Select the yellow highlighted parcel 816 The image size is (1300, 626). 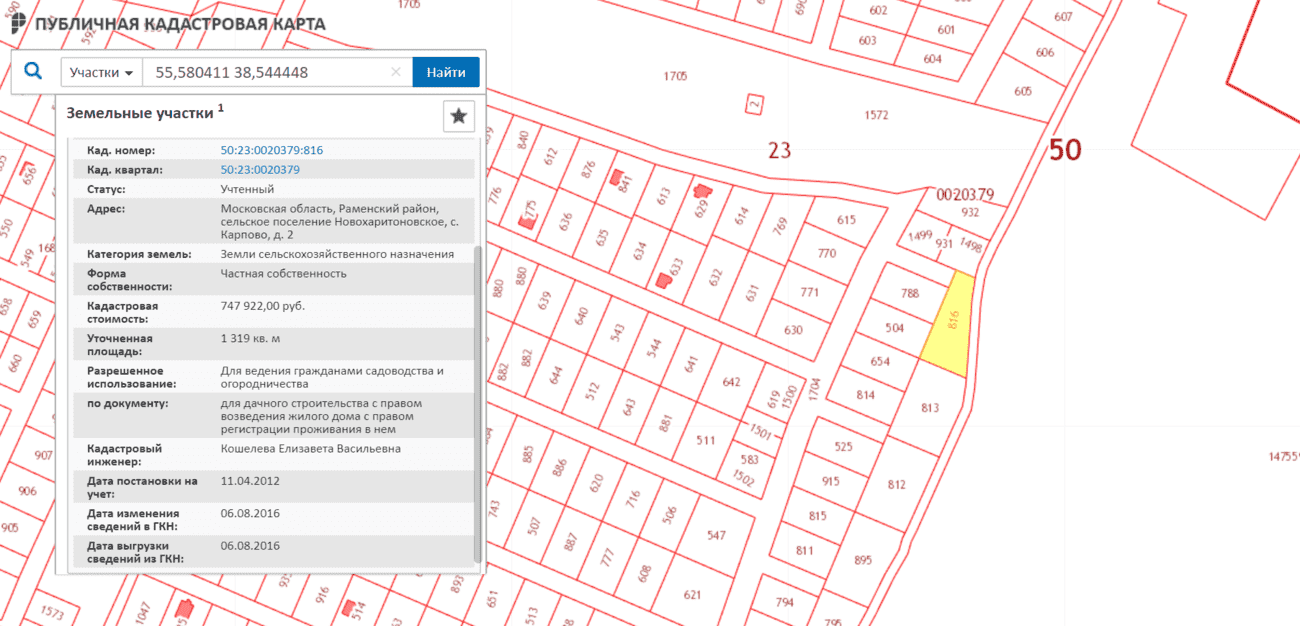[949, 324]
